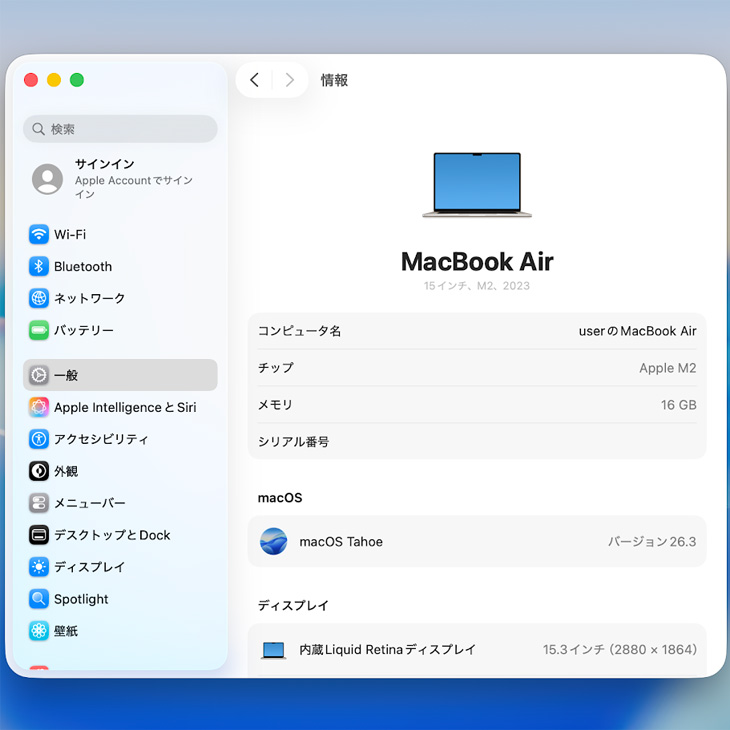Choose the 一般 sidebar item
The image size is (730, 730).
120,375
